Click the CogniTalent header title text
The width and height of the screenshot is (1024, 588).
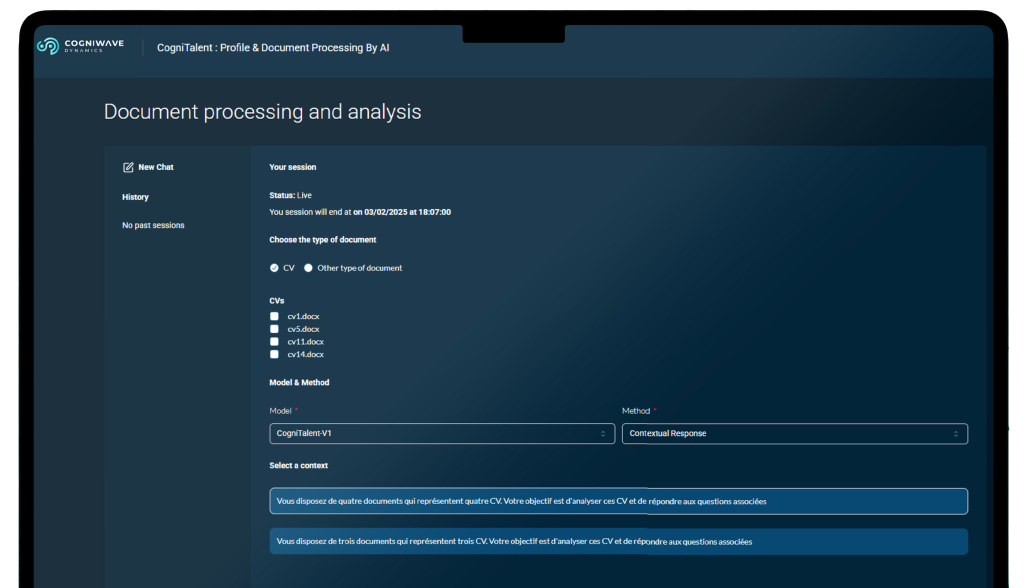click(273, 47)
